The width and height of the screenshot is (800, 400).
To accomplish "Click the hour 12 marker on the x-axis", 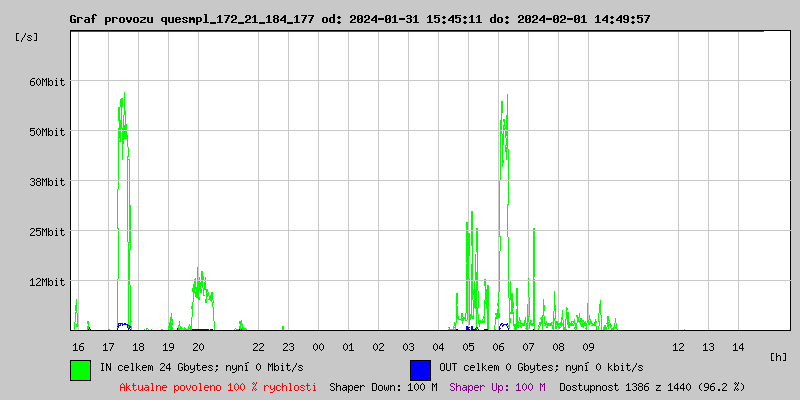I will pos(678,346).
